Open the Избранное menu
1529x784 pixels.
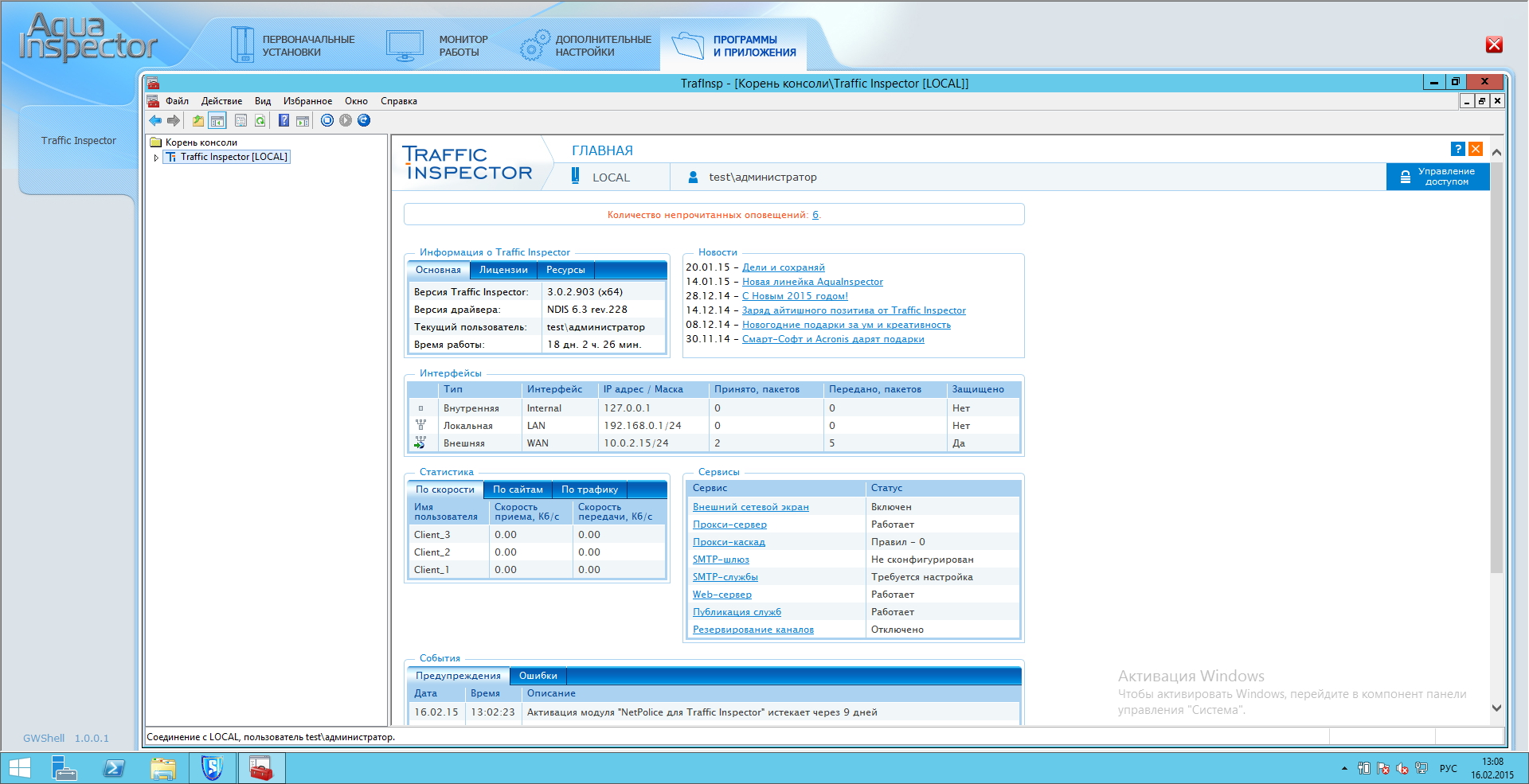click(307, 101)
